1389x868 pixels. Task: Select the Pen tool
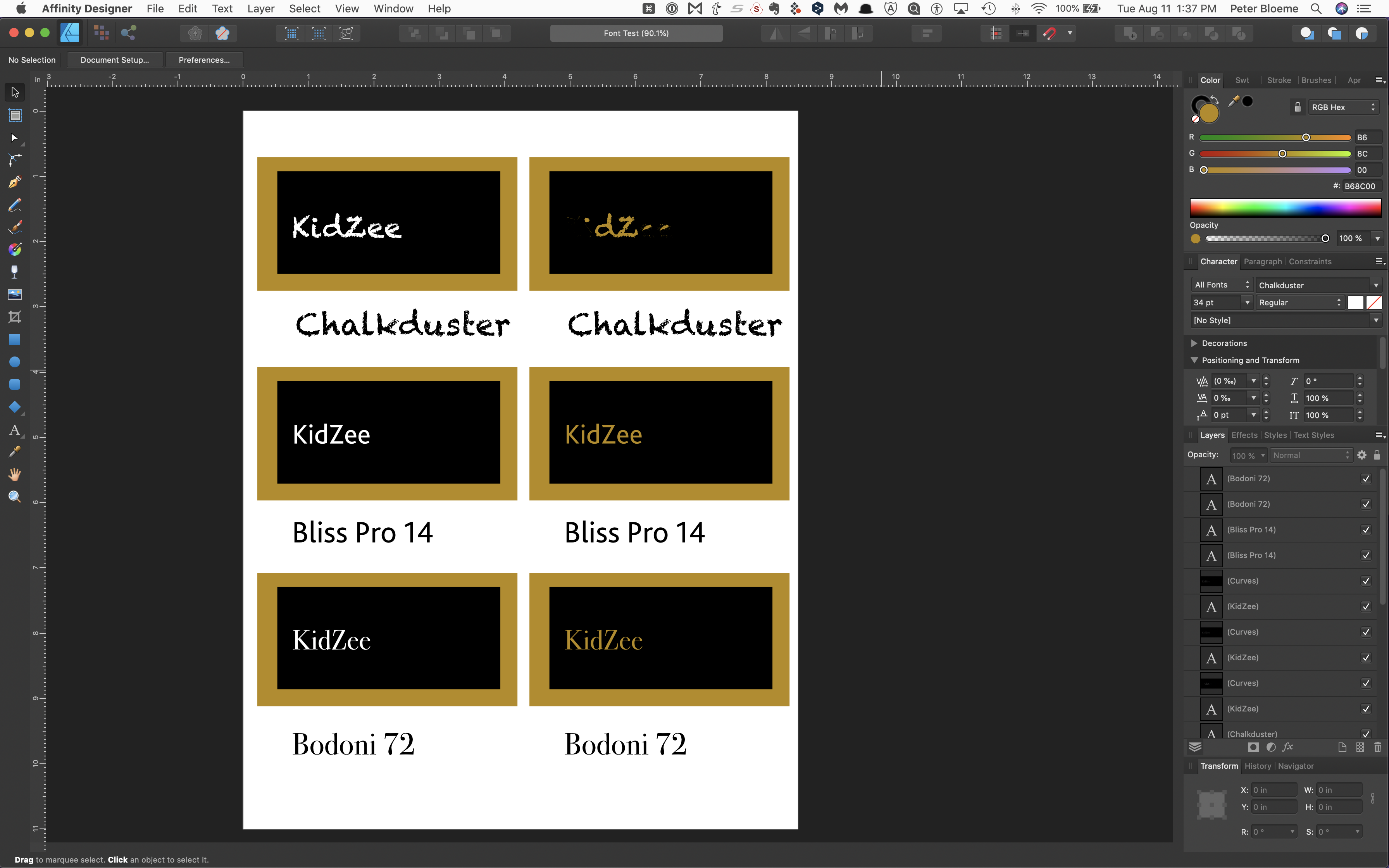pyautogui.click(x=15, y=183)
